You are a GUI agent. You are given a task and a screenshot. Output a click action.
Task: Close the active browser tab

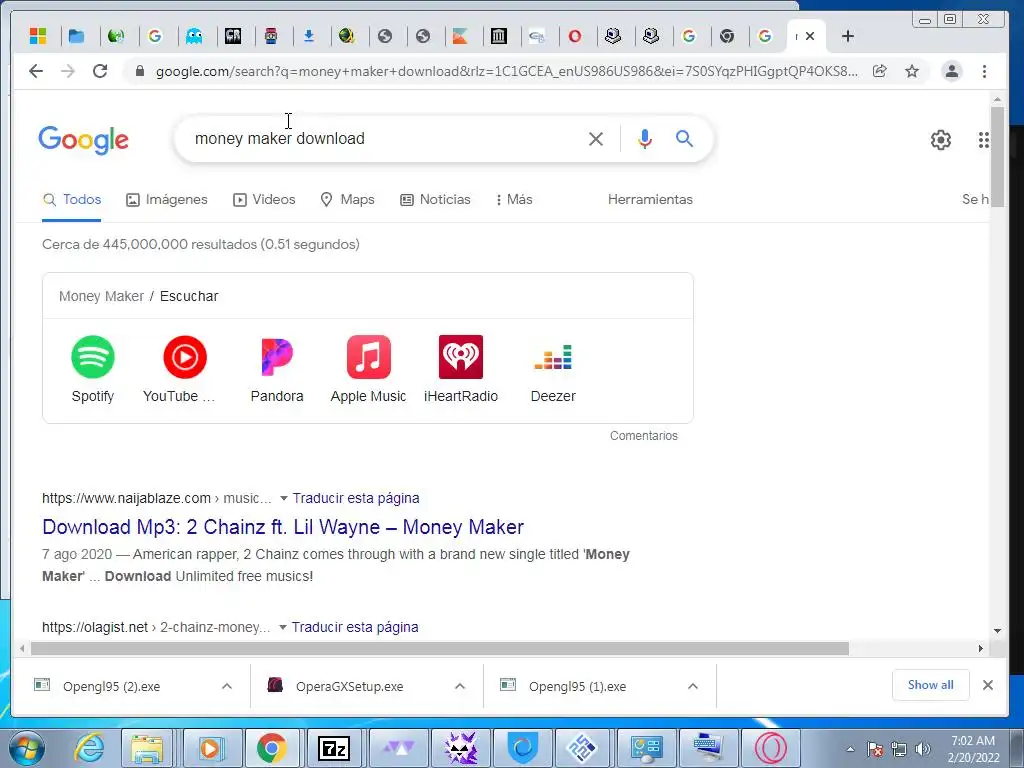click(810, 36)
